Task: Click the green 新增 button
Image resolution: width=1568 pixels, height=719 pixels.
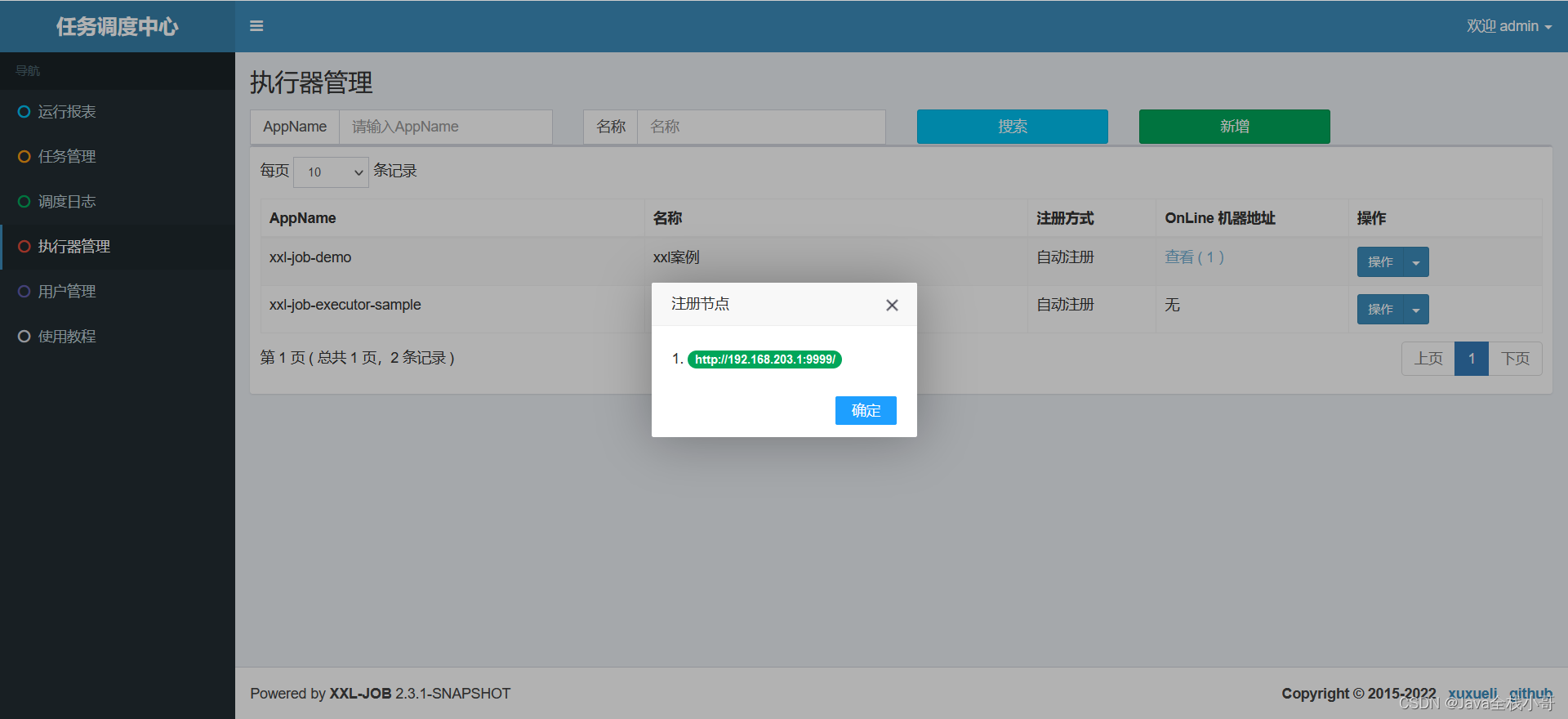Action: tap(1235, 127)
